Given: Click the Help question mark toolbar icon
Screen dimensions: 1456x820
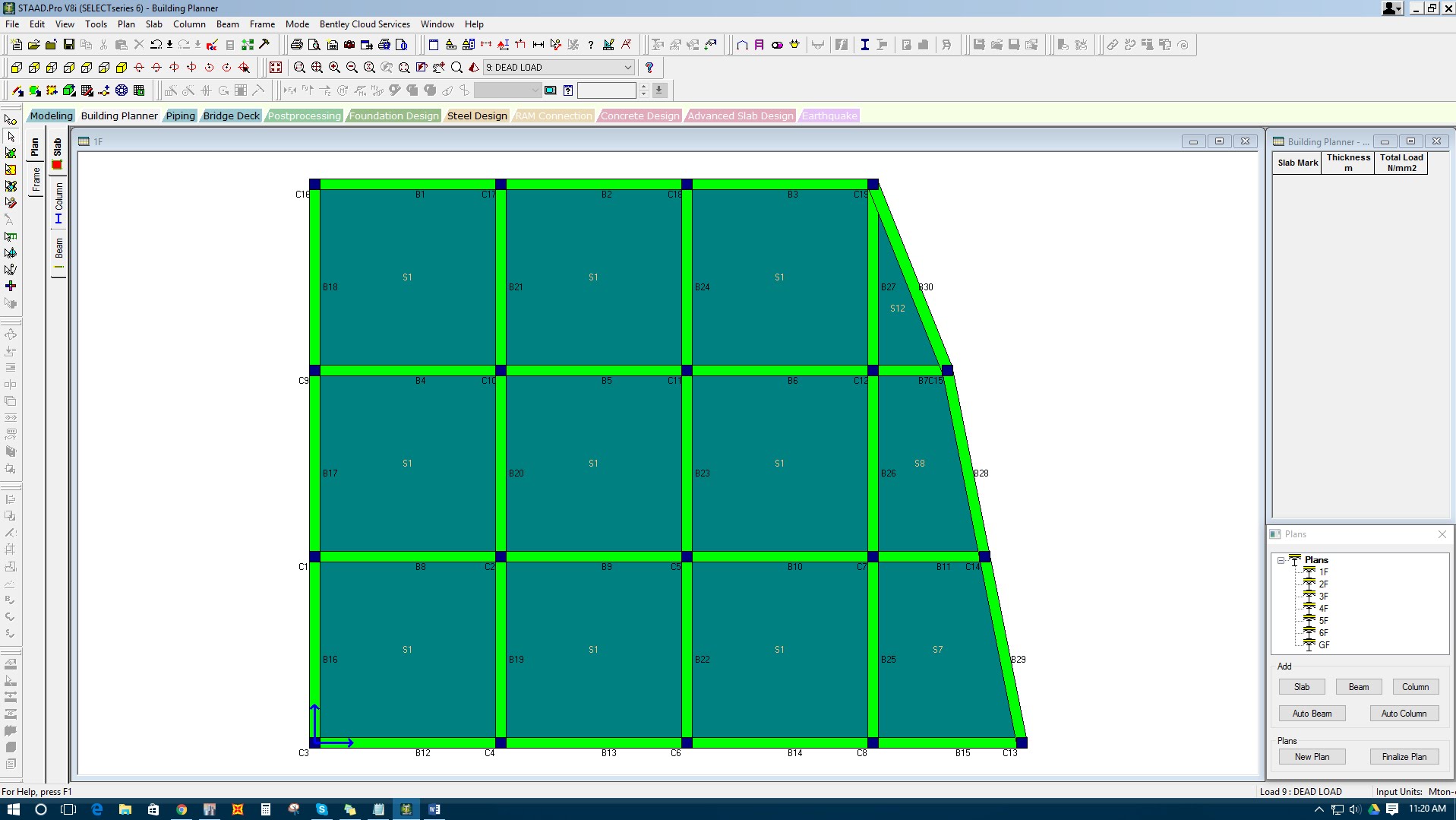Looking at the screenshot, I should [x=592, y=45].
